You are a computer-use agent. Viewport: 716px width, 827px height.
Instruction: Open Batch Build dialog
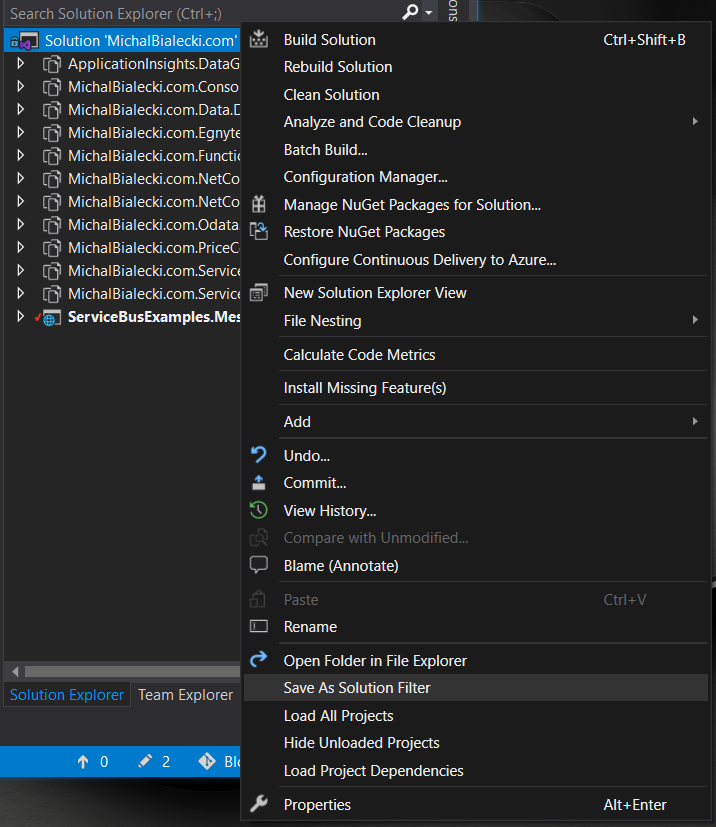[x=476, y=149]
